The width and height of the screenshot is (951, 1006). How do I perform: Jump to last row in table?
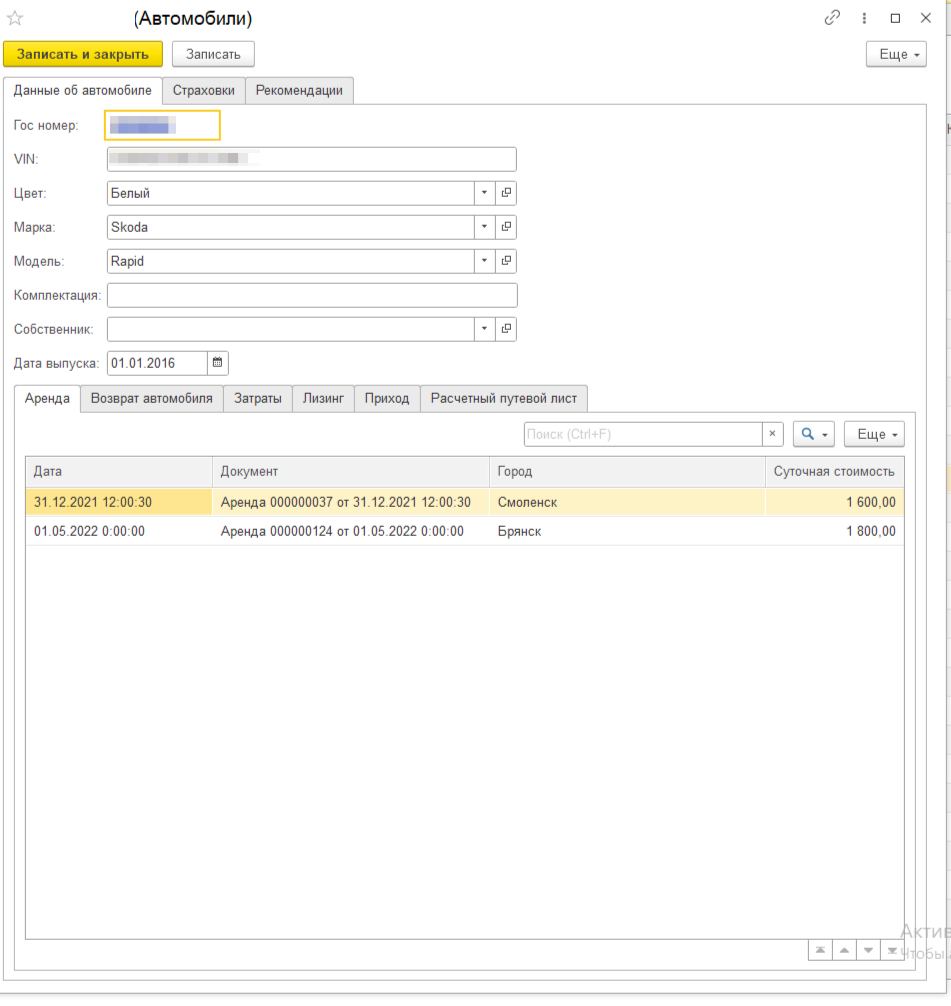[891, 950]
